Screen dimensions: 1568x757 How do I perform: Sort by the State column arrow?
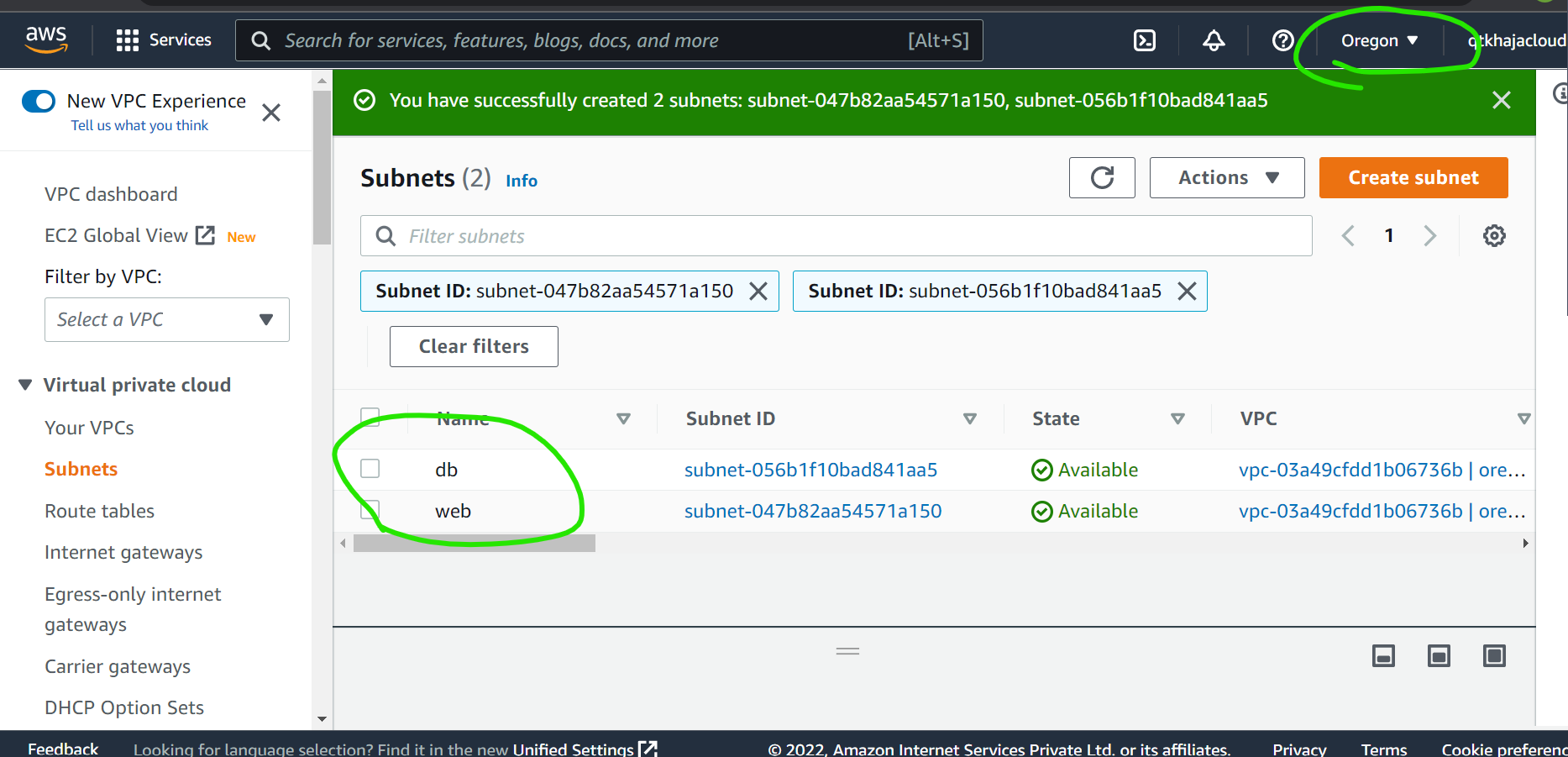[x=1177, y=418]
